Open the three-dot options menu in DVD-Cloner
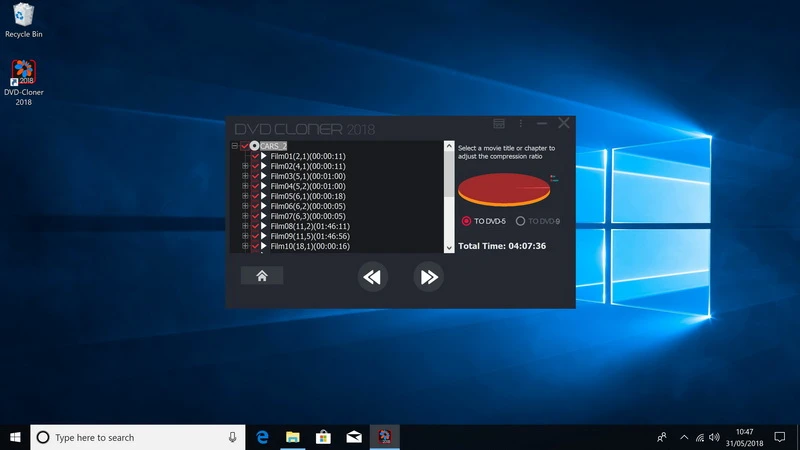This screenshot has height=450, width=800. pyautogui.click(x=520, y=123)
